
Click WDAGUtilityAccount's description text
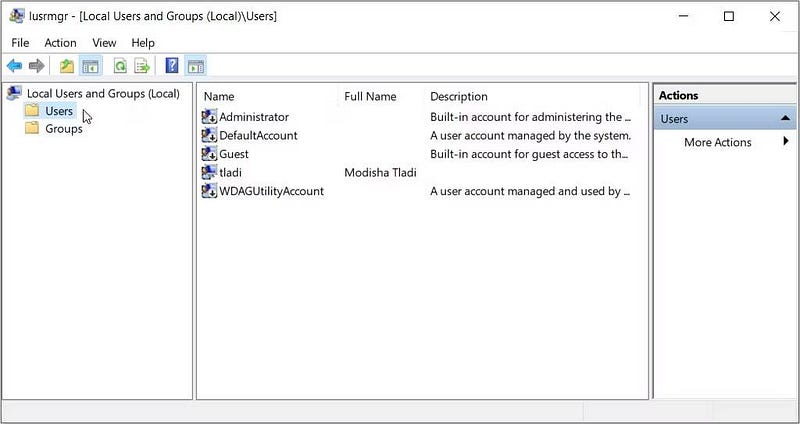530,191
